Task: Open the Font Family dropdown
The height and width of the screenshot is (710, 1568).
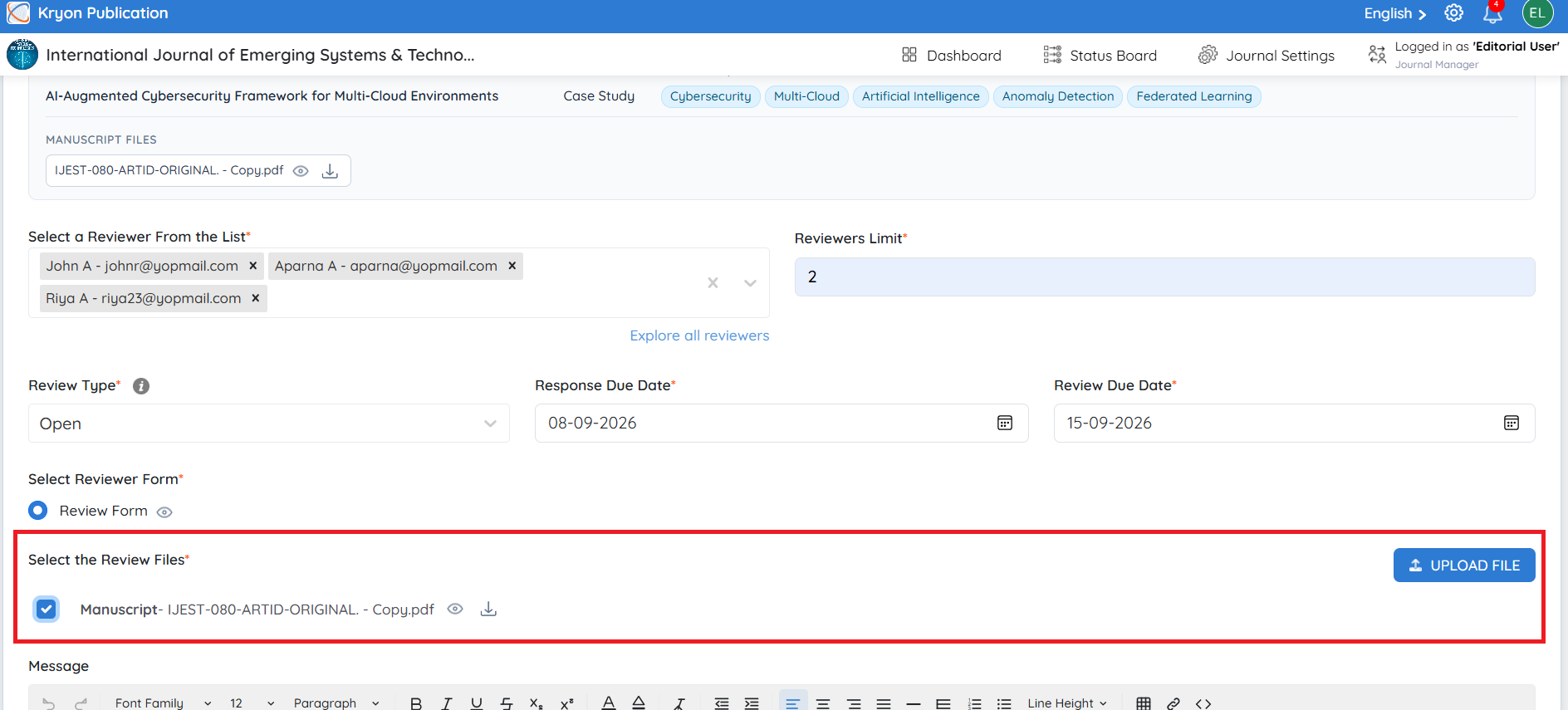Action: pyautogui.click(x=163, y=703)
